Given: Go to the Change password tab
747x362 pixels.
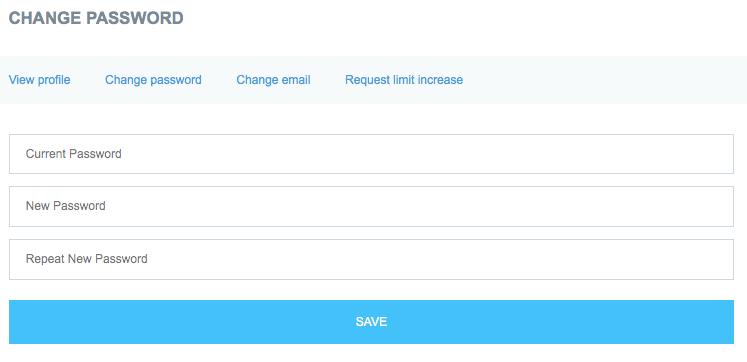Looking at the screenshot, I should point(153,80).
